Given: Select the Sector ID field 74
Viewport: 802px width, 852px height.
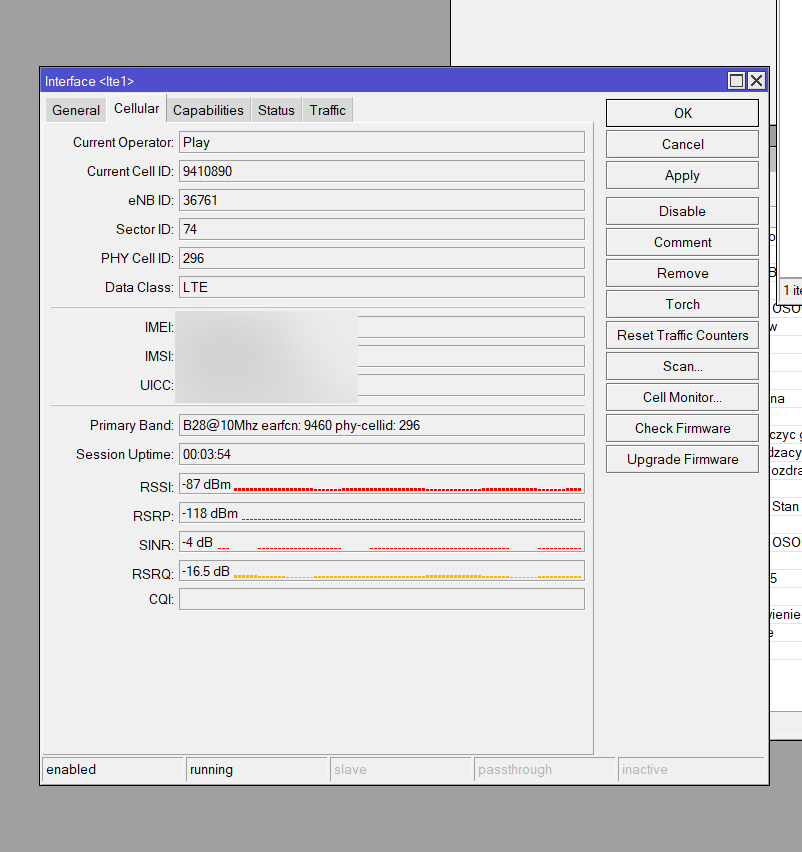Looking at the screenshot, I should [382, 229].
